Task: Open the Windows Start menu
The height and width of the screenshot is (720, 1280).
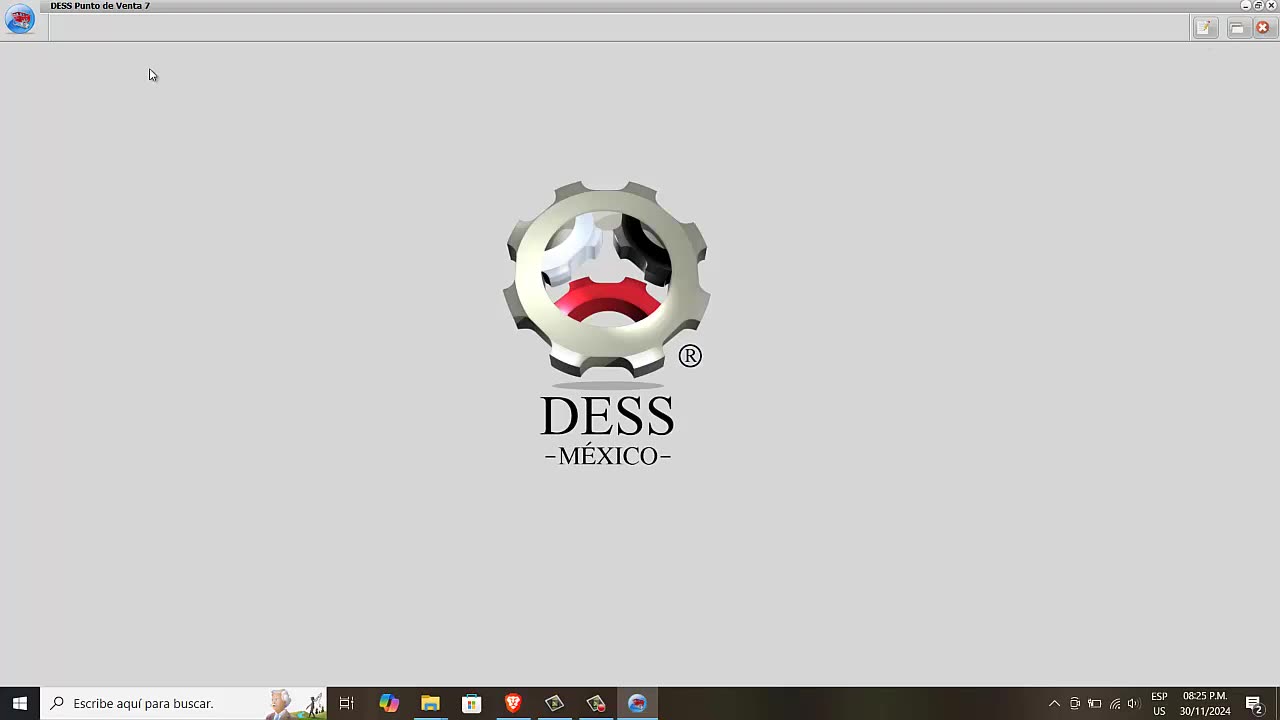Action: (20, 704)
